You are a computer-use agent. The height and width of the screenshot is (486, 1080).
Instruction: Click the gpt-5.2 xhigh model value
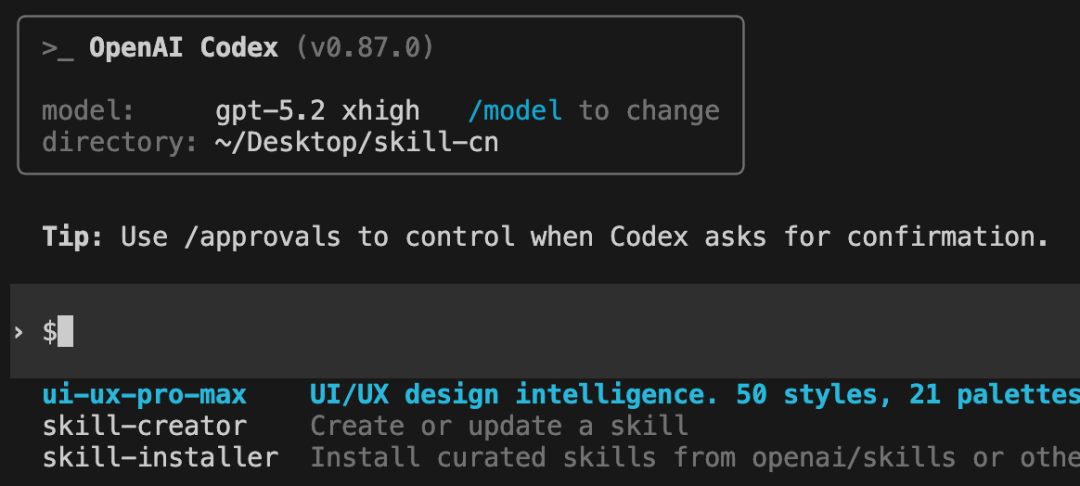(317, 110)
